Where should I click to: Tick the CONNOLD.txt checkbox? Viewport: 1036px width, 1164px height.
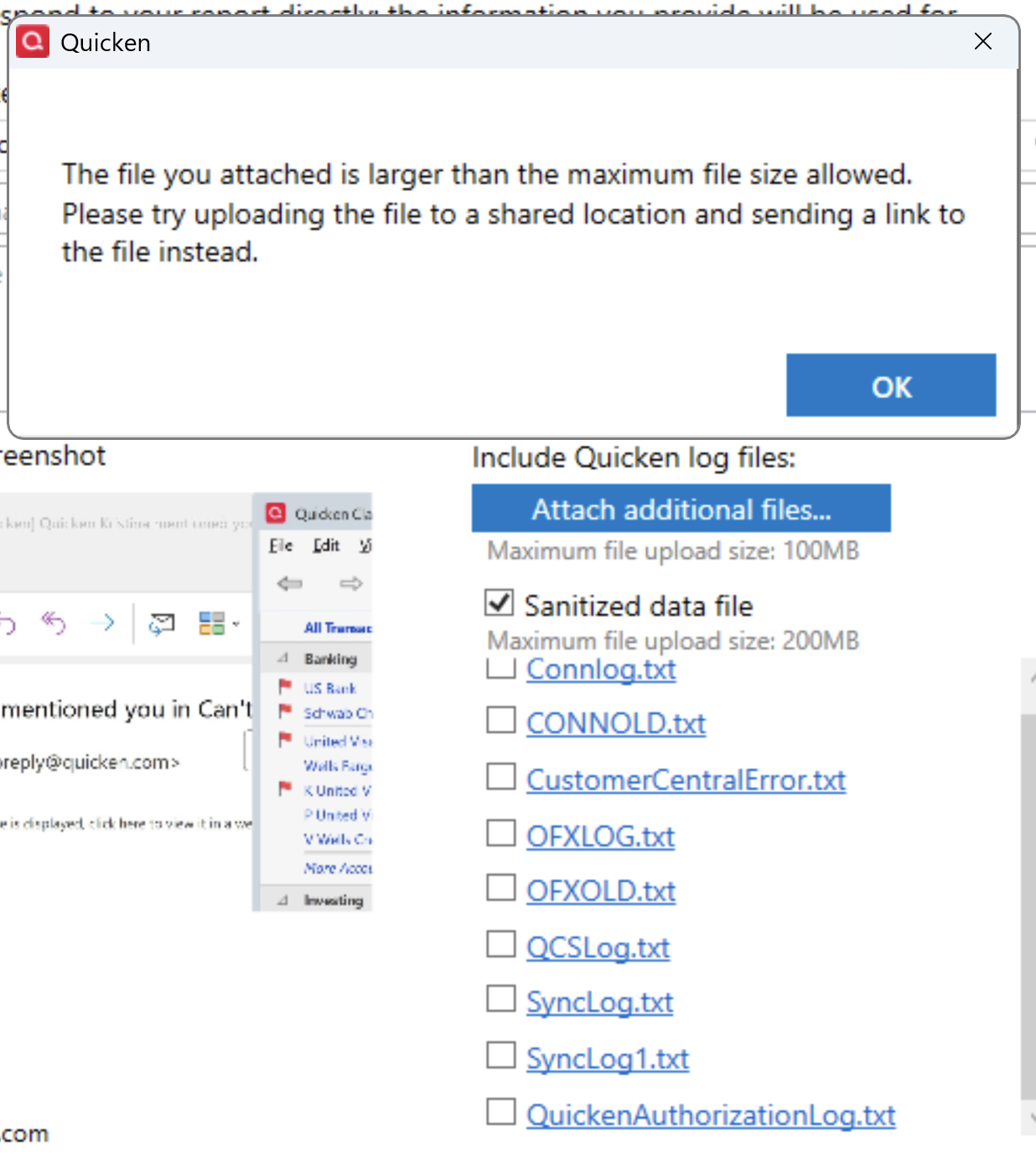(x=501, y=720)
